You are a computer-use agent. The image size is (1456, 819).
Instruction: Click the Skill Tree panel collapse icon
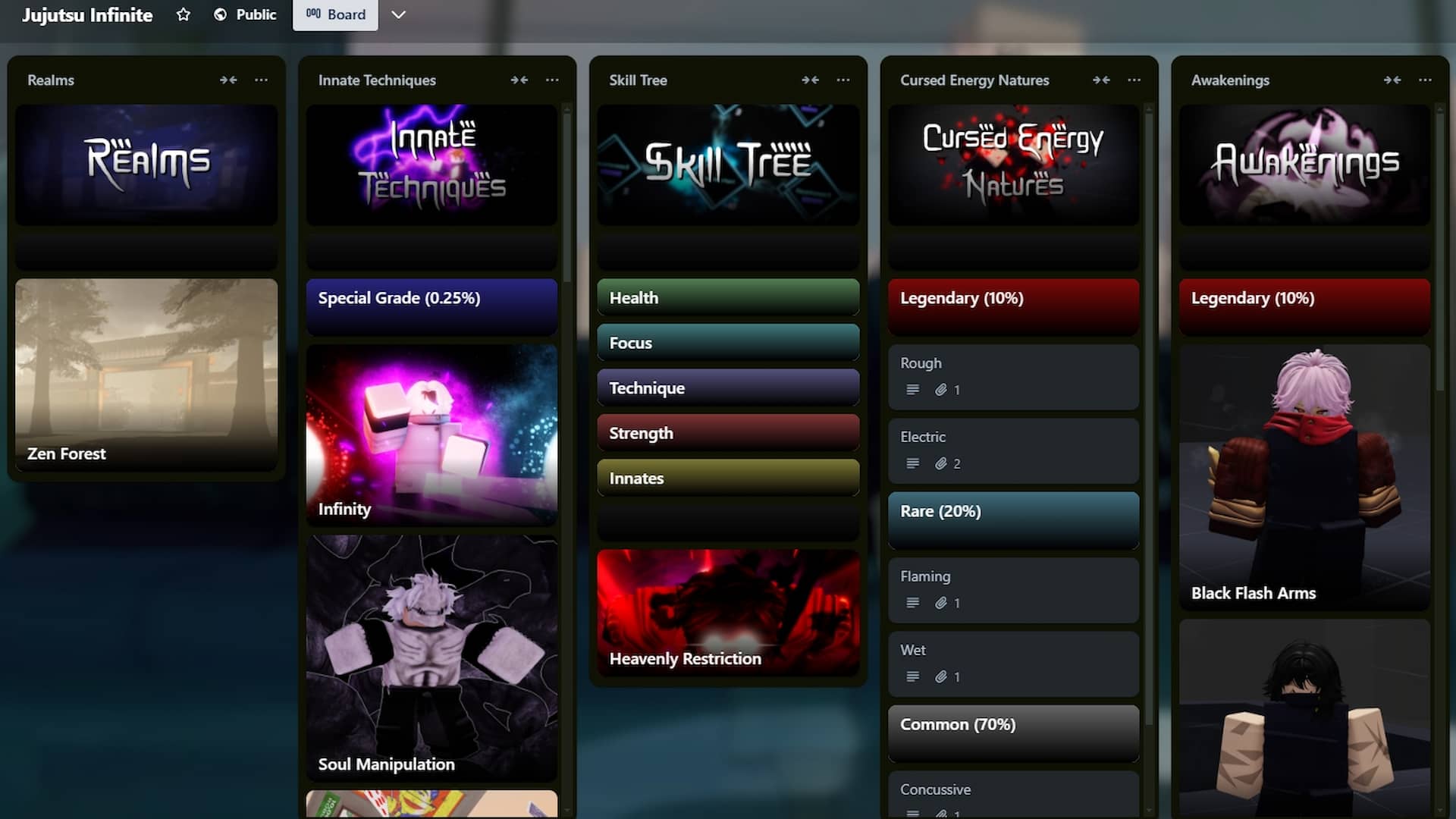(x=809, y=78)
